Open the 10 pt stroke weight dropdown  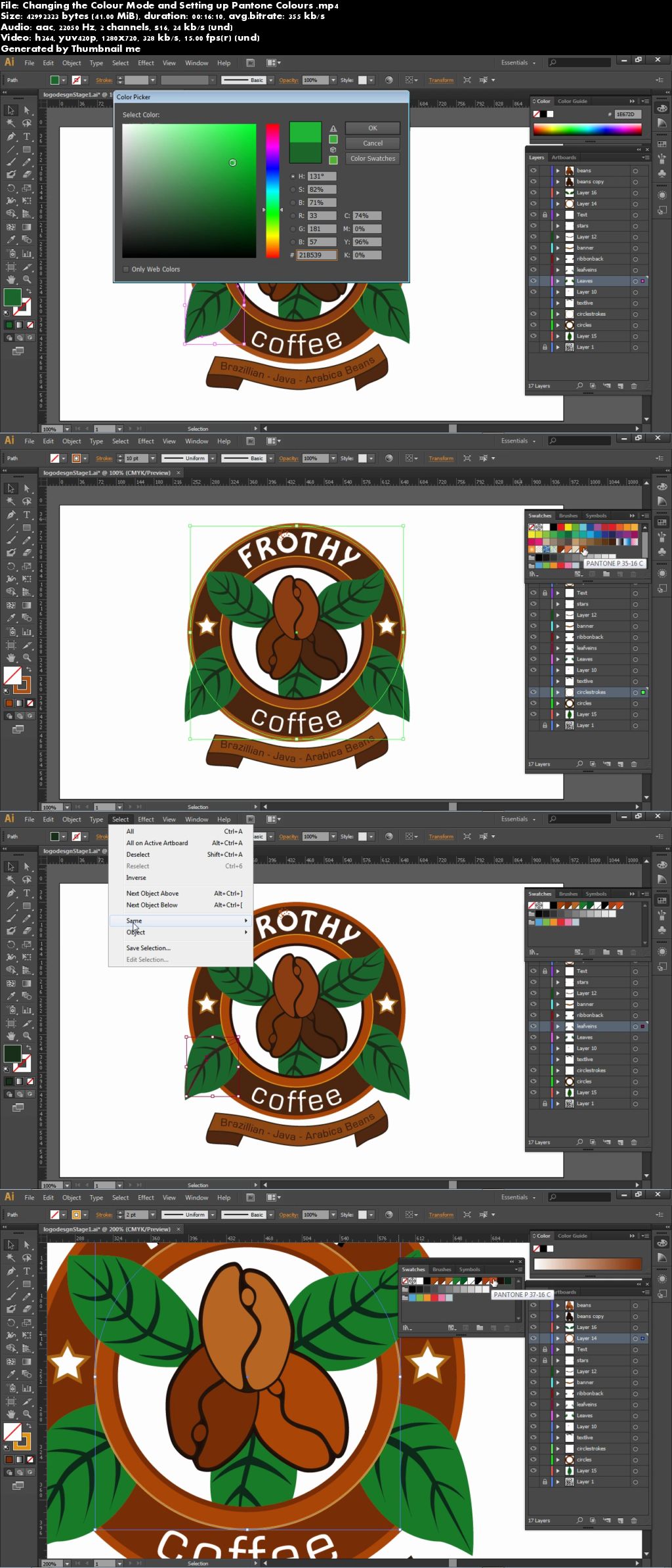pyautogui.click(x=152, y=458)
